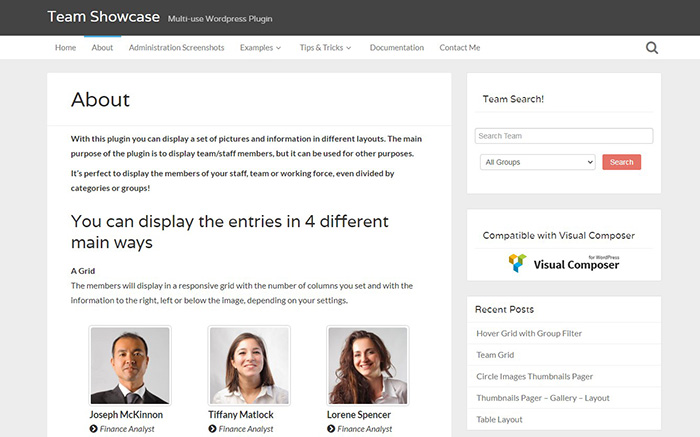The height and width of the screenshot is (437, 700).
Task: Open the All Groups dropdown
Action: pos(538,162)
